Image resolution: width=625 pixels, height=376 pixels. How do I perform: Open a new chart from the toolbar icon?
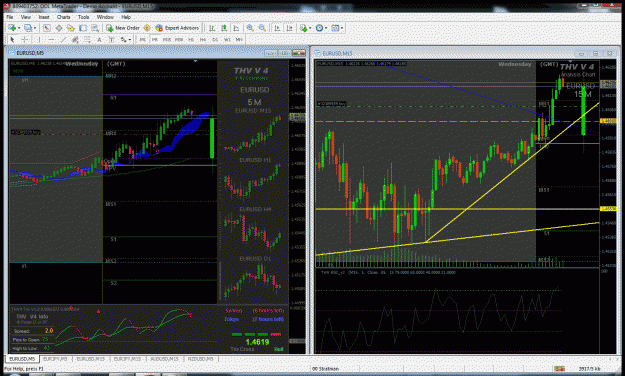(12, 28)
